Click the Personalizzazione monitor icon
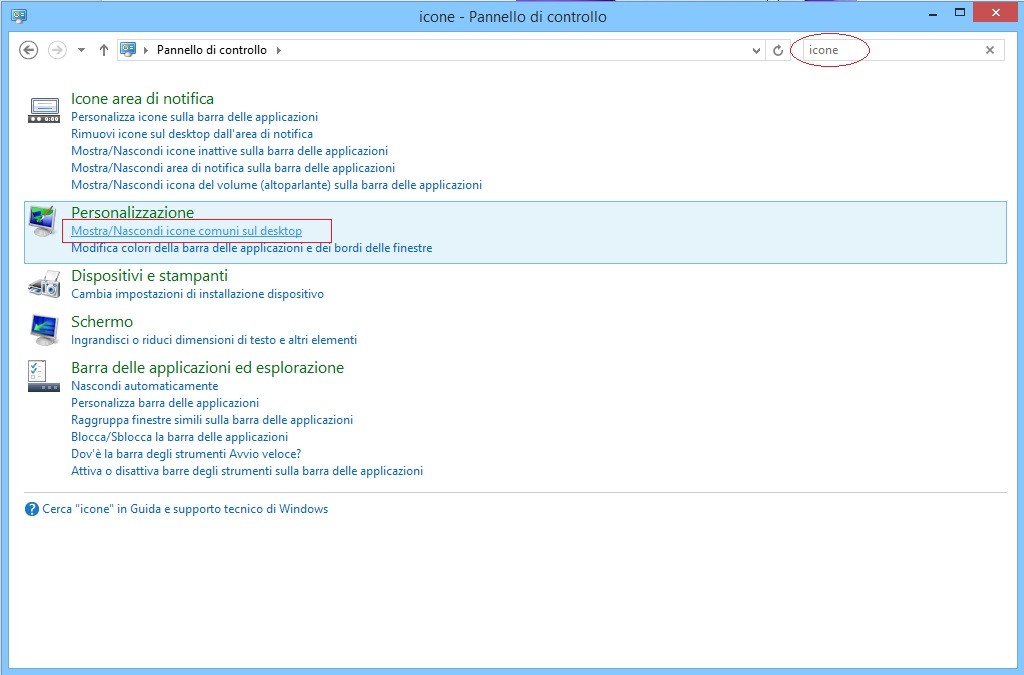Viewport: 1024px width, 675px height. [x=44, y=221]
